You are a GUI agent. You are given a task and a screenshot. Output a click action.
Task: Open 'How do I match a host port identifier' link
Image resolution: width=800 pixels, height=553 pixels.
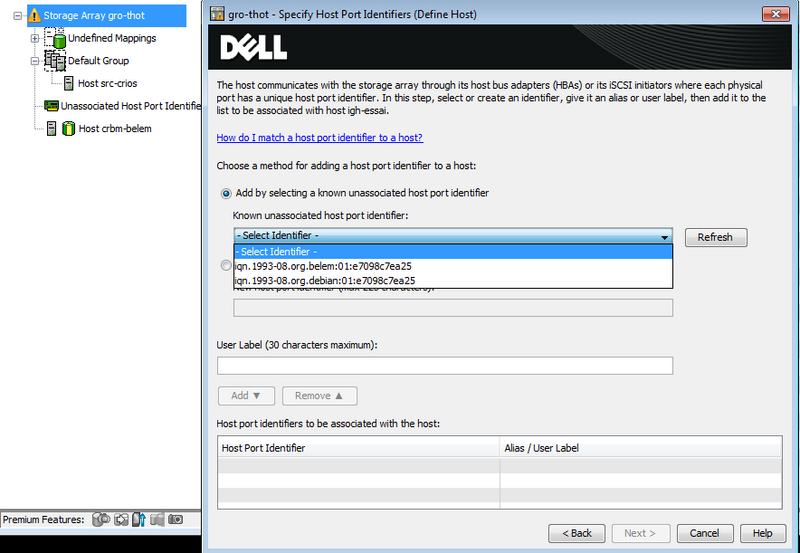319,138
